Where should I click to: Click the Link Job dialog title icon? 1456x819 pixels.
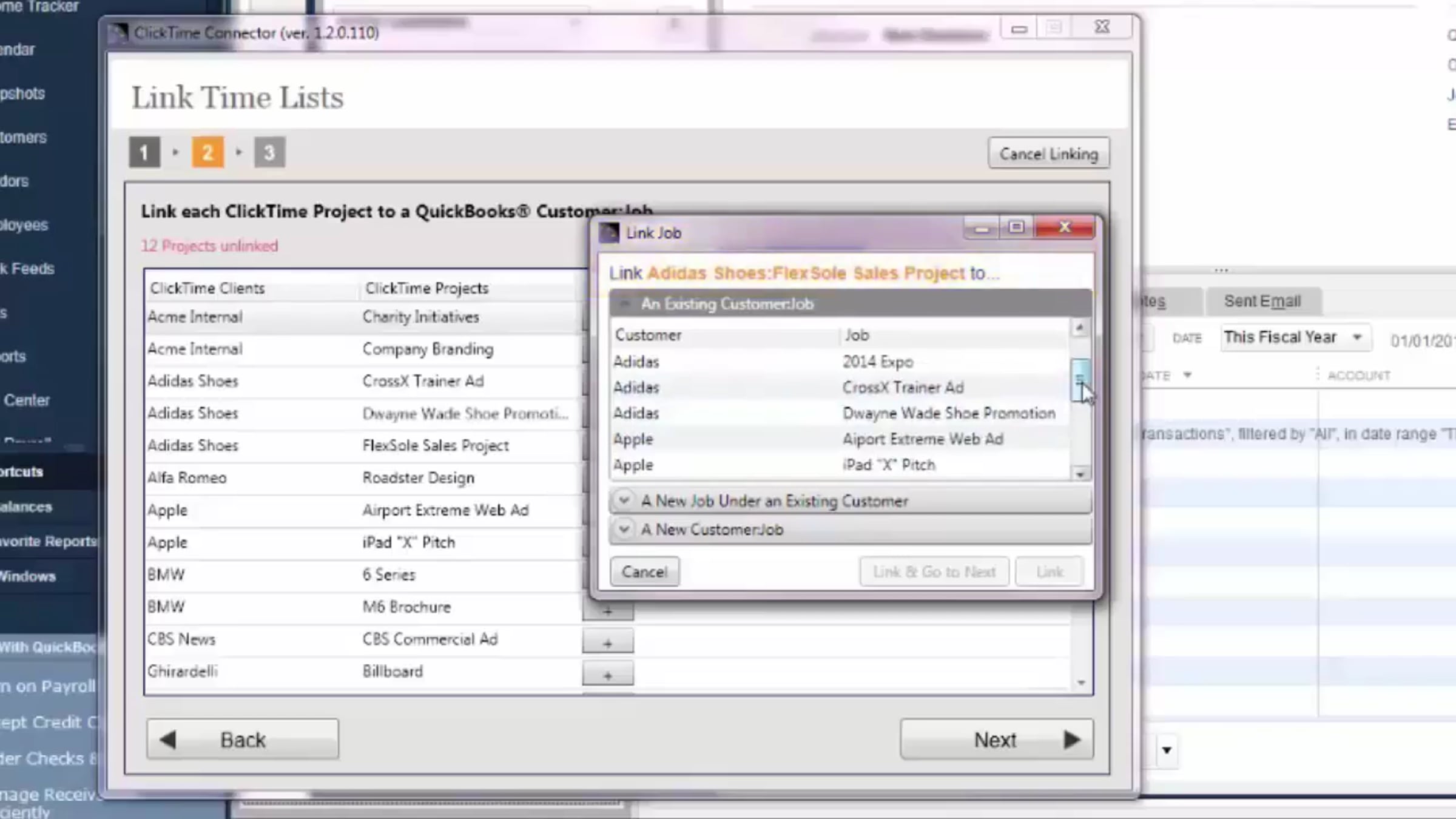point(609,233)
